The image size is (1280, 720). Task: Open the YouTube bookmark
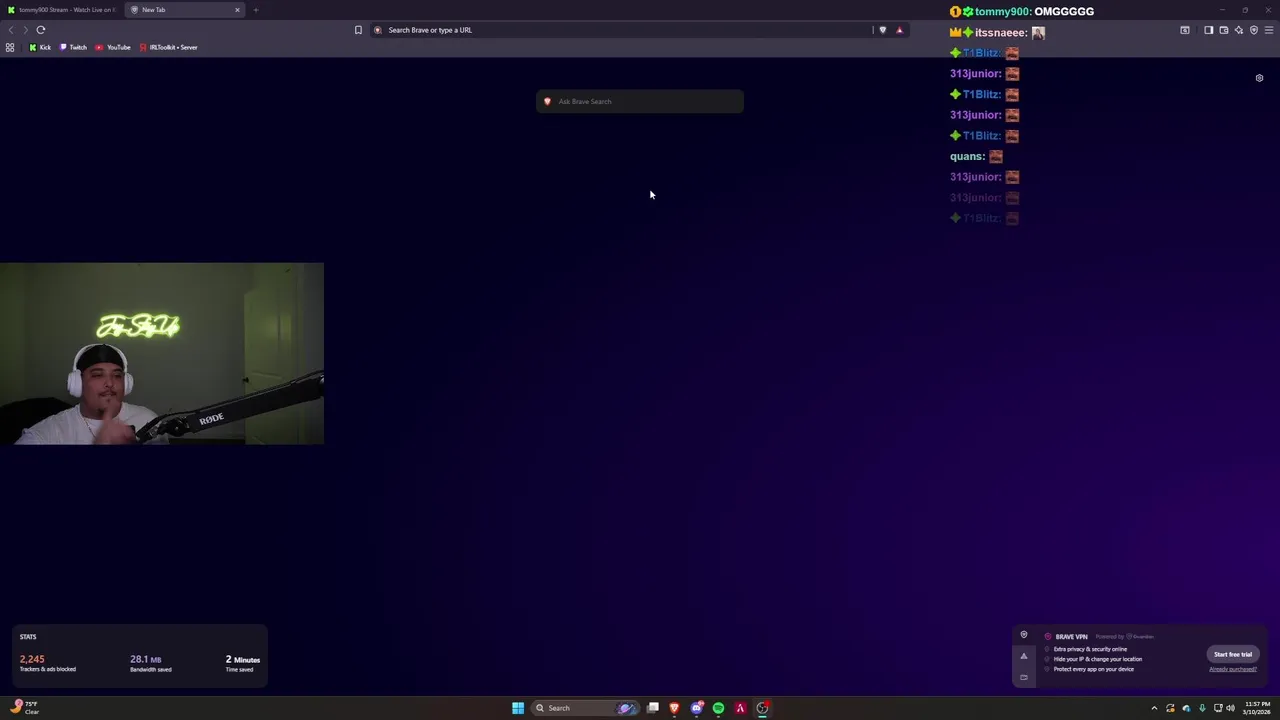coord(113,47)
